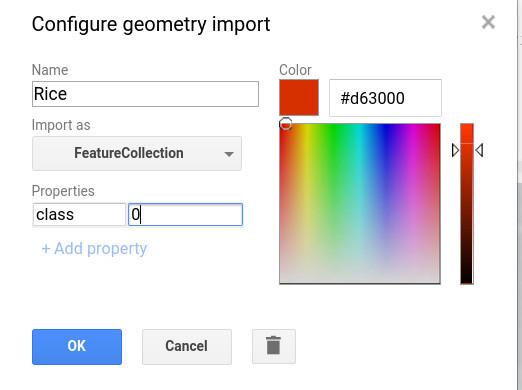Open the Import as FeatureCollection dropdown
The width and height of the screenshot is (522, 390).
[137, 153]
